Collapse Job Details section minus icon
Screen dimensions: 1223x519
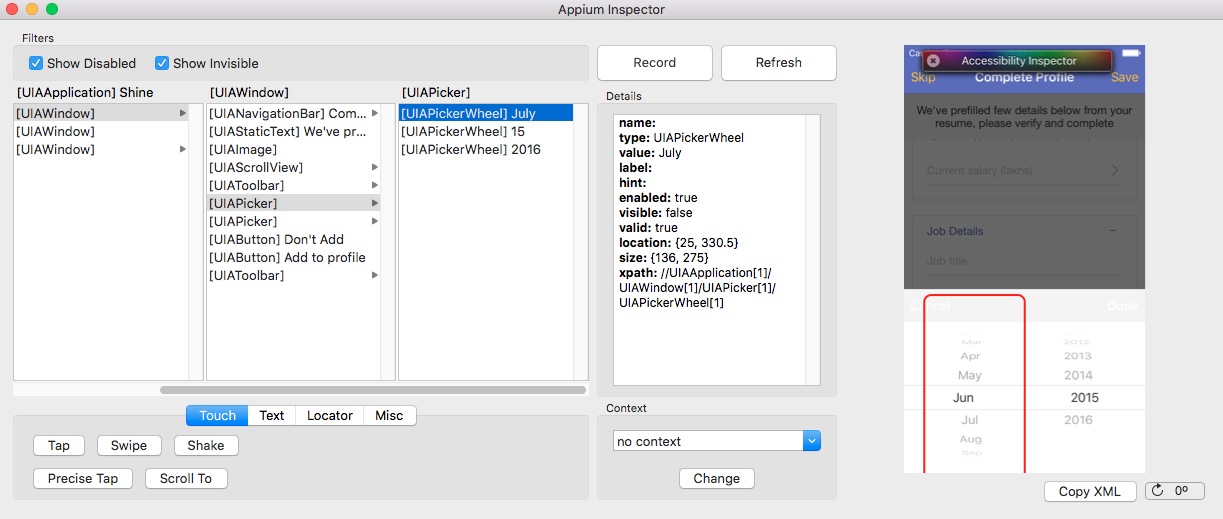tap(1113, 231)
